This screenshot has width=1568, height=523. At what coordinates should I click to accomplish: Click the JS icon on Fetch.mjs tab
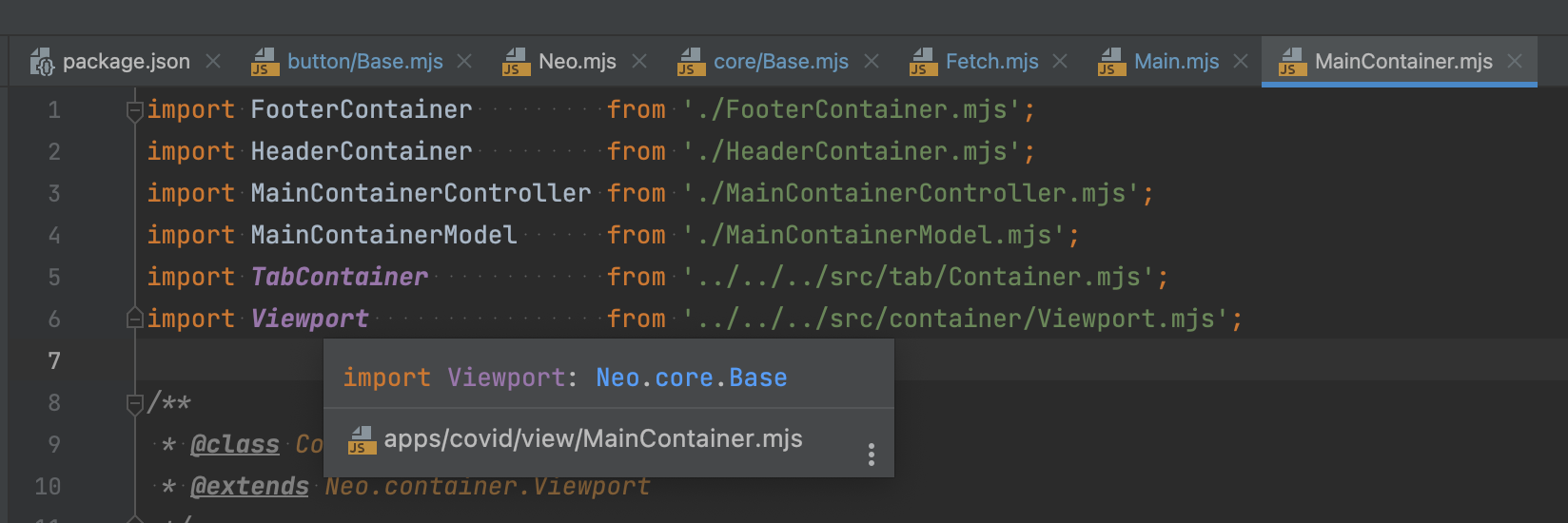(923, 62)
